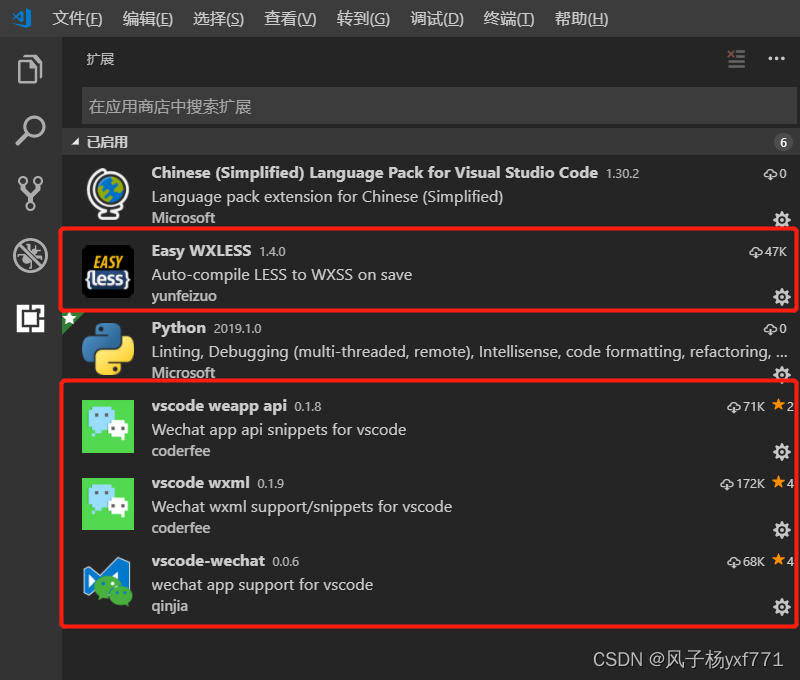The image size is (800, 680).
Task: Open the 转到(G) menu
Action: pyautogui.click(x=363, y=19)
